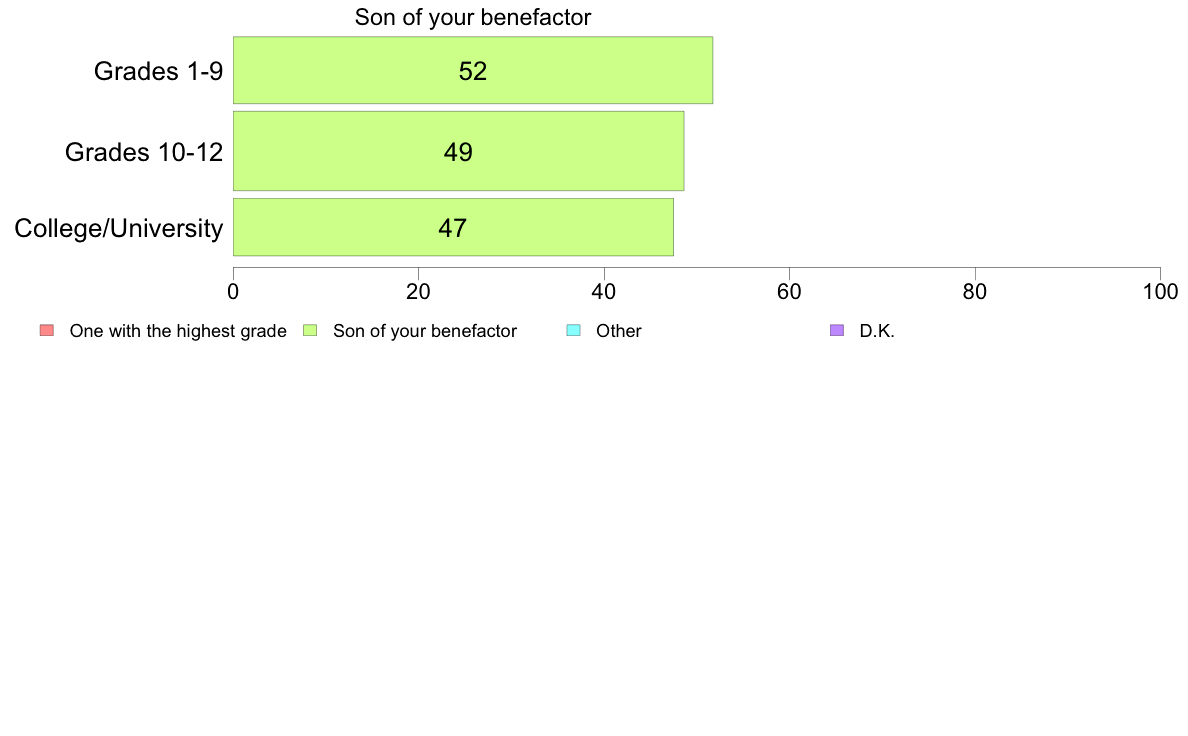Click the 60 tick on the x-axis
Viewport: 1188px width, 736px height.
point(789,292)
